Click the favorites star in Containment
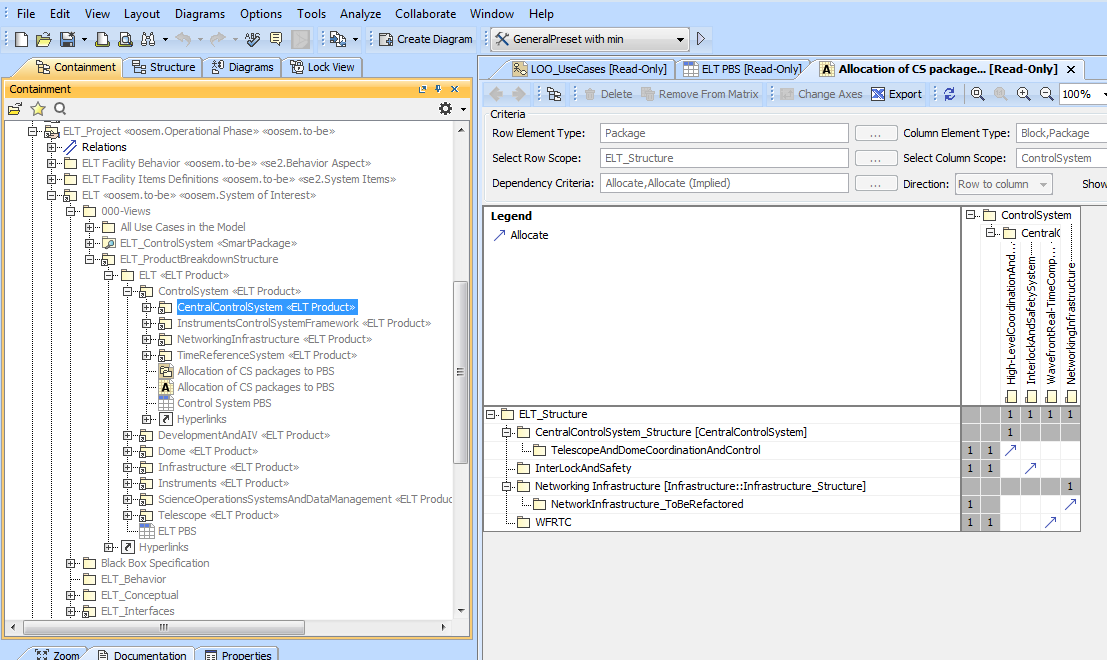Screen dimensions: 1107x660 click(x=38, y=108)
